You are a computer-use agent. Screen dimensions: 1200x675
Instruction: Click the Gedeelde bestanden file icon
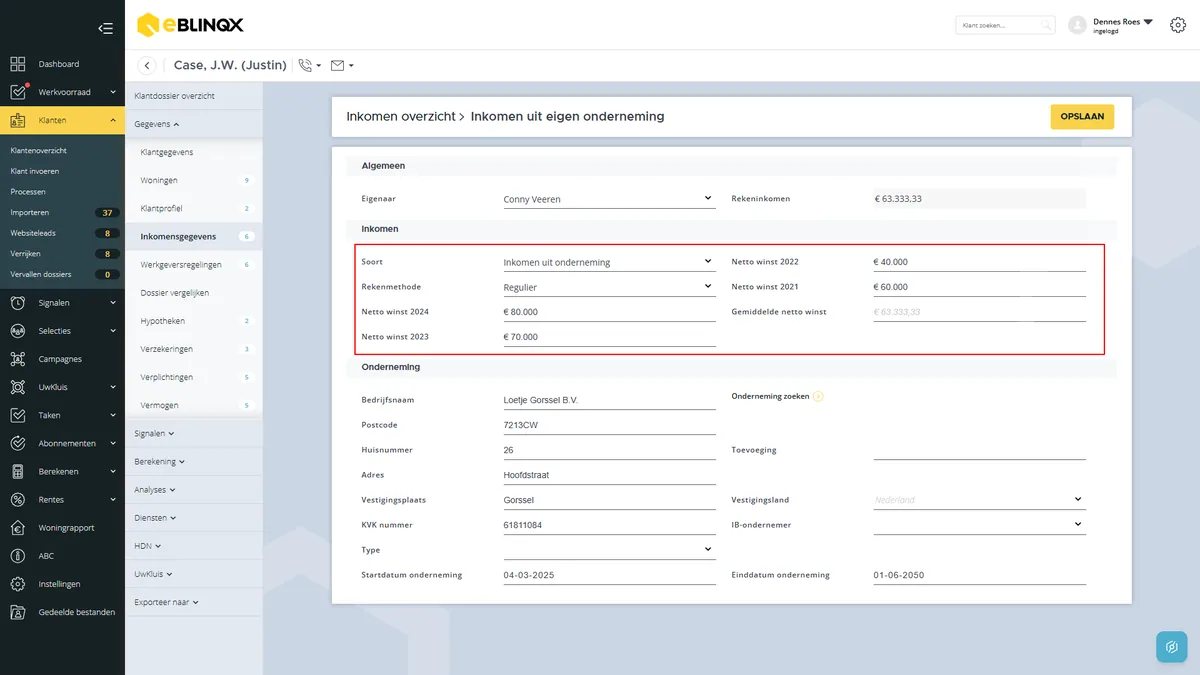coord(18,612)
